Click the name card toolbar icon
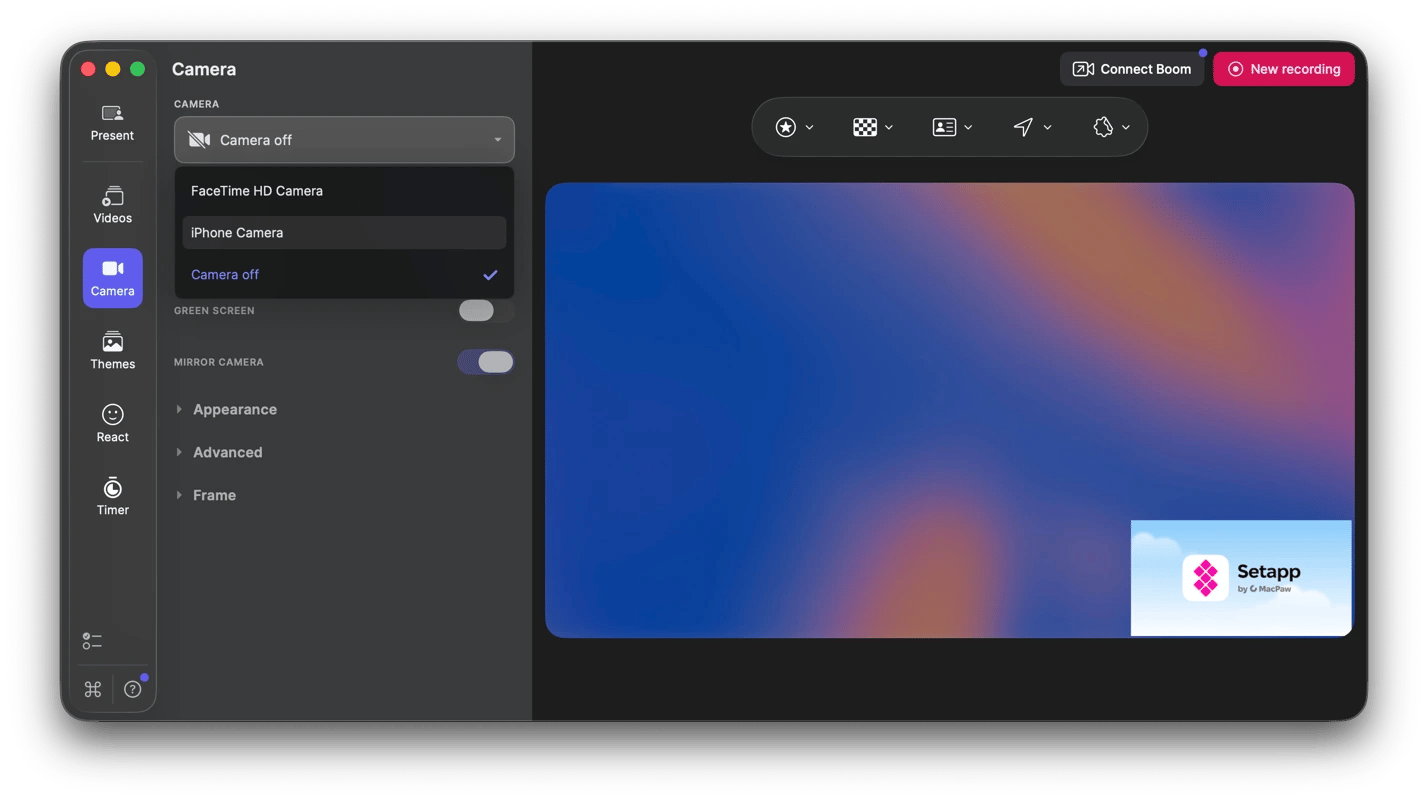 pos(944,127)
